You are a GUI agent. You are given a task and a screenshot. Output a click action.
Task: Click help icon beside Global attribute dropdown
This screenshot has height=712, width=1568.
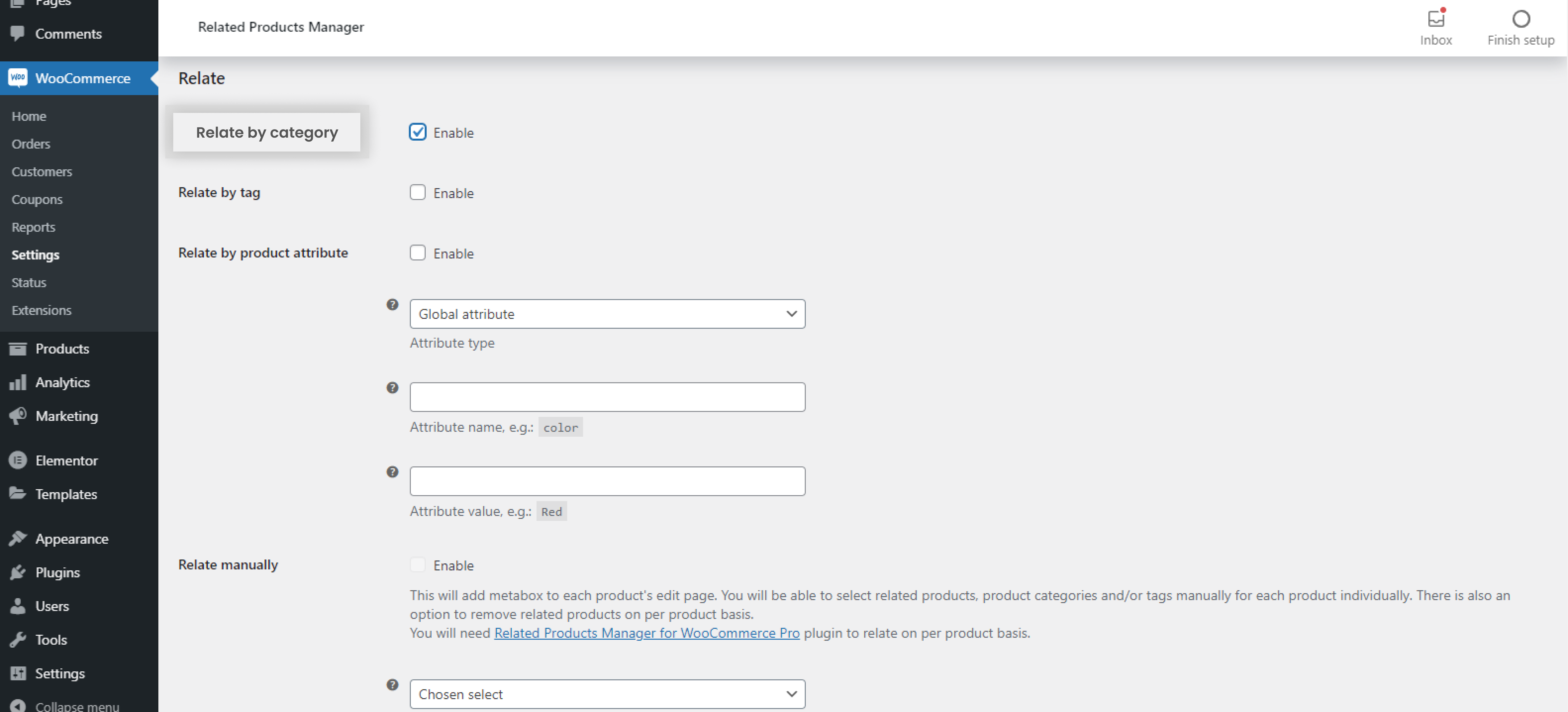coord(392,304)
